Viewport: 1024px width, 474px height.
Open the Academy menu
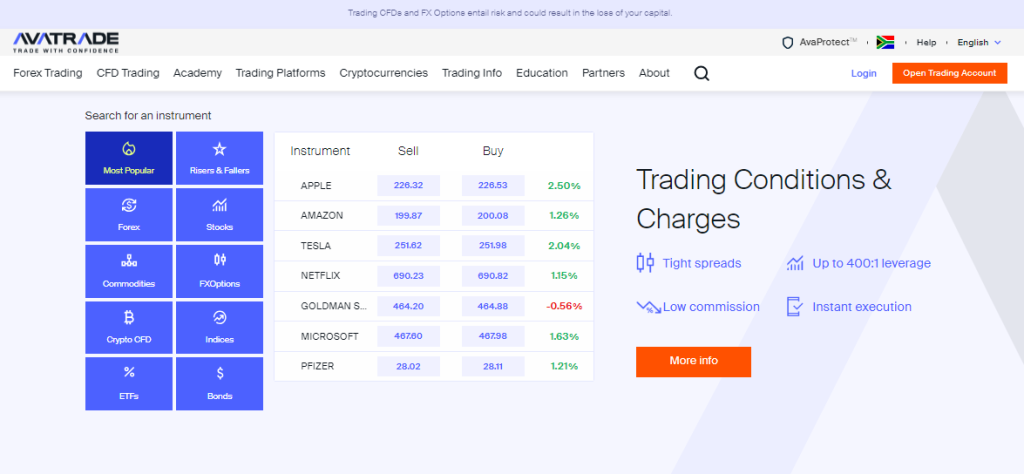(x=197, y=73)
